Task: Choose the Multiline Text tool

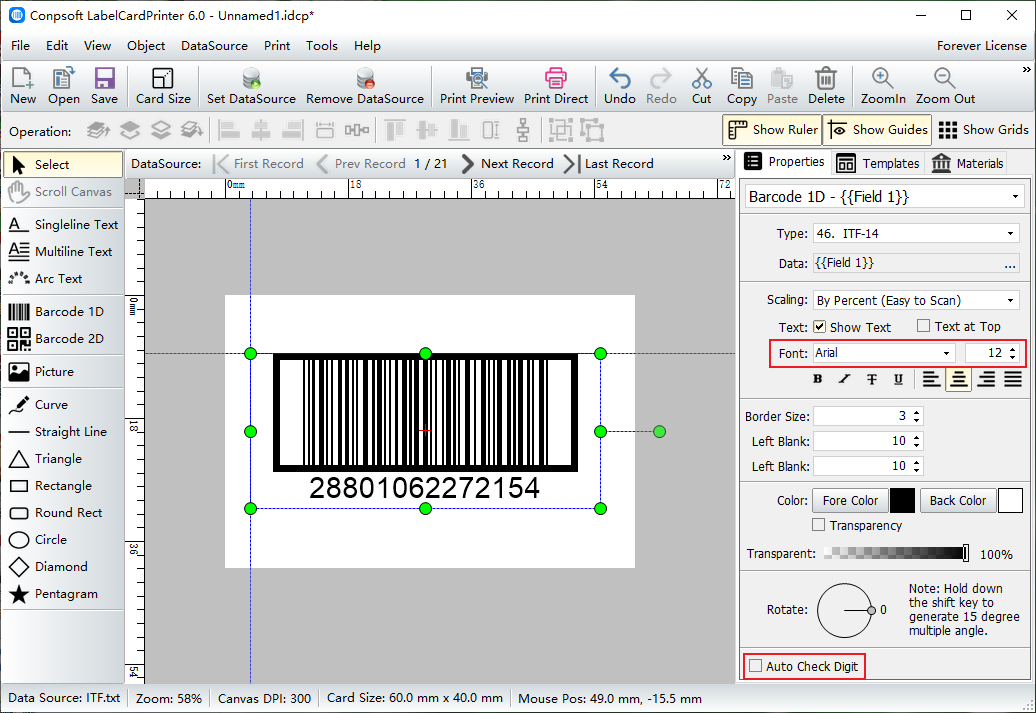Action: (x=63, y=252)
